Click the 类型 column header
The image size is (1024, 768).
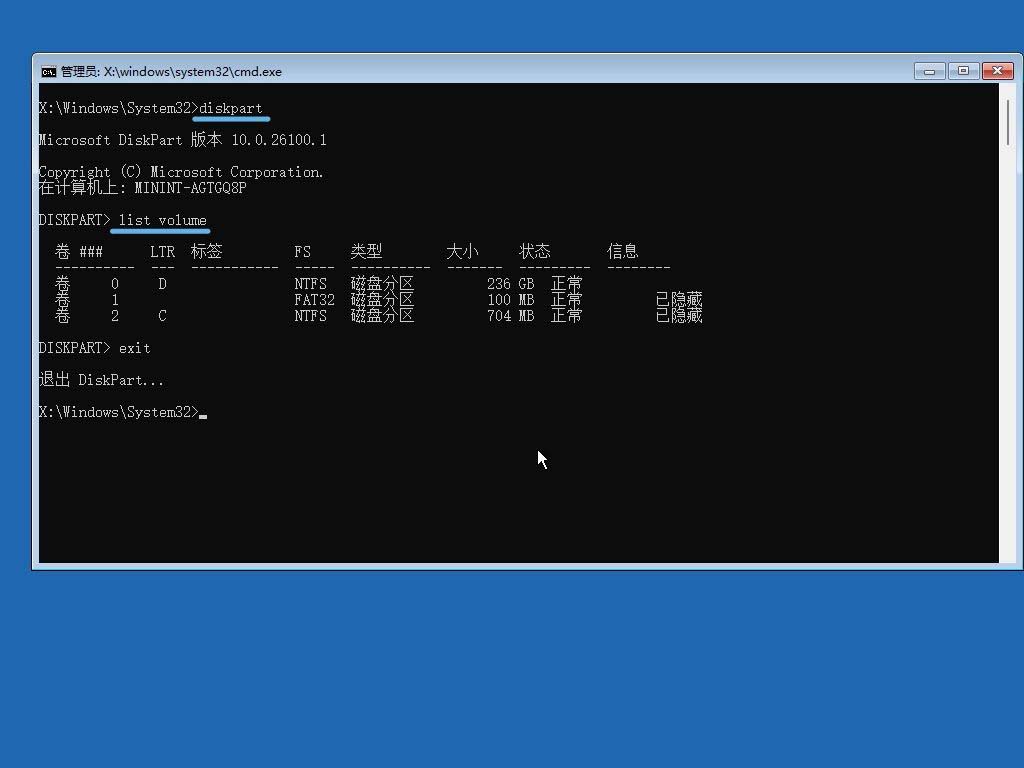366,251
